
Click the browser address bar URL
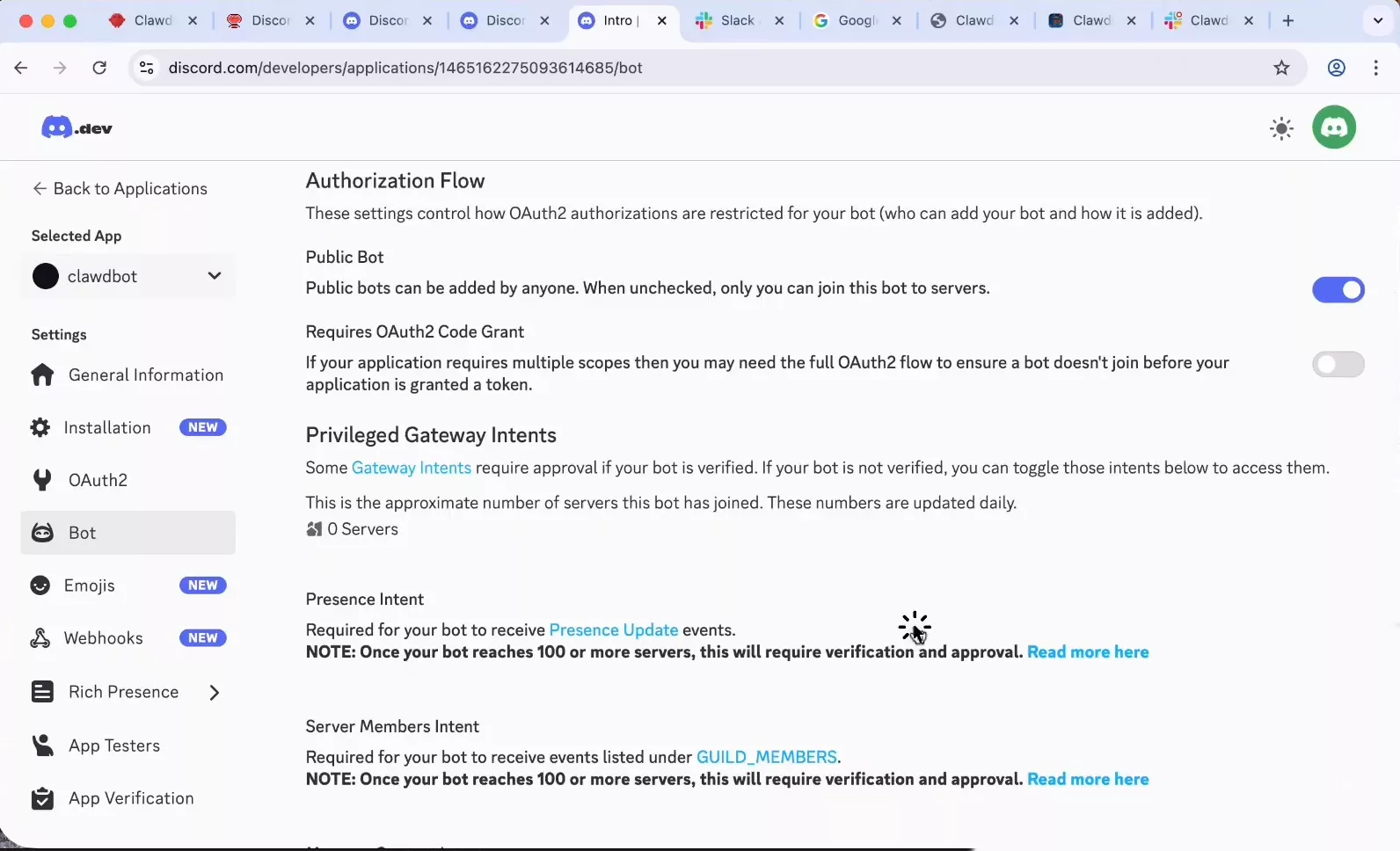click(405, 68)
